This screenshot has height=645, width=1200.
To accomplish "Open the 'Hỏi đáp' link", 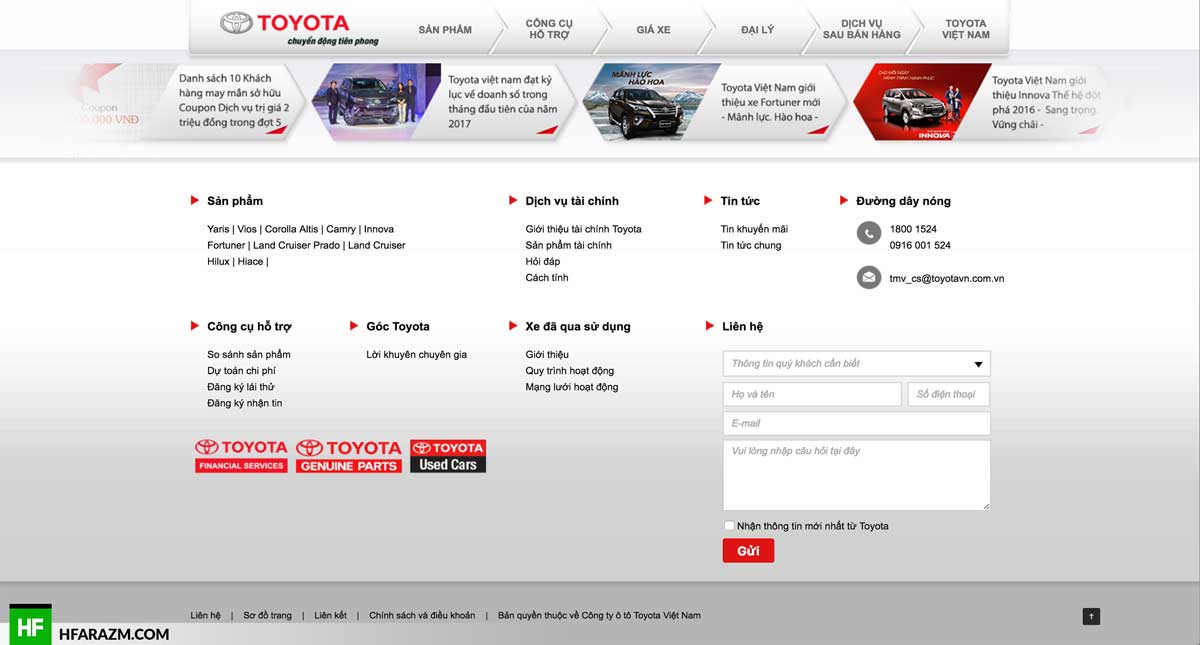I will tap(543, 261).
